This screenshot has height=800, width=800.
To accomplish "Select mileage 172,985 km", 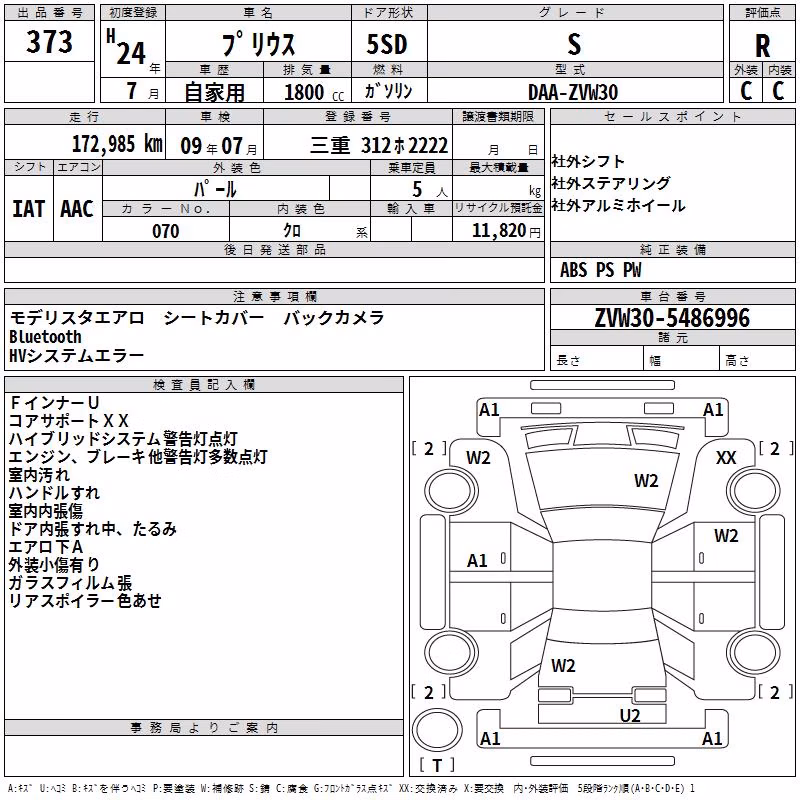I will pyautogui.click(x=117, y=144).
